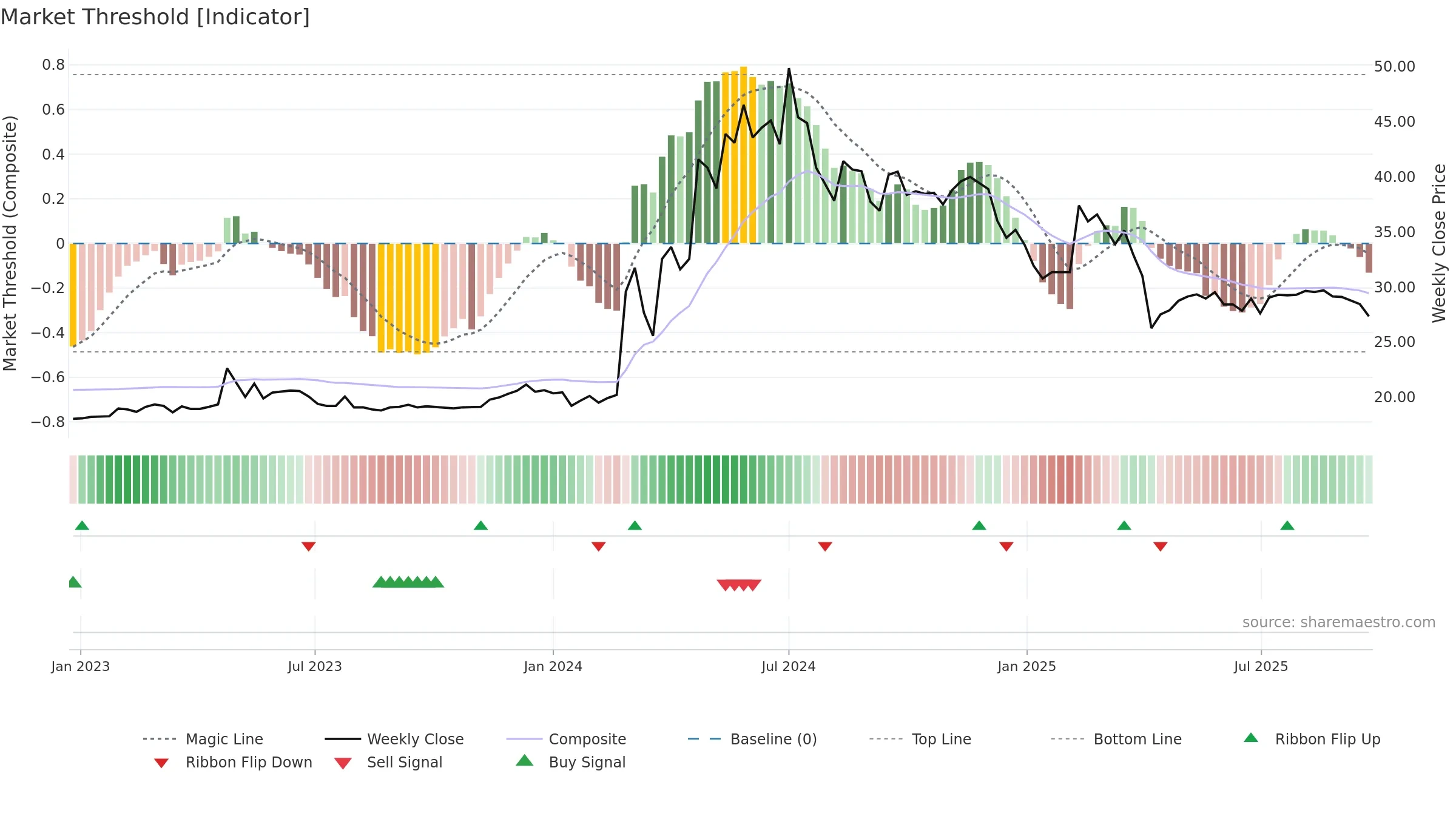Click the lavender Composite legend line
Screen dimensions: 1456x819
coord(524,739)
